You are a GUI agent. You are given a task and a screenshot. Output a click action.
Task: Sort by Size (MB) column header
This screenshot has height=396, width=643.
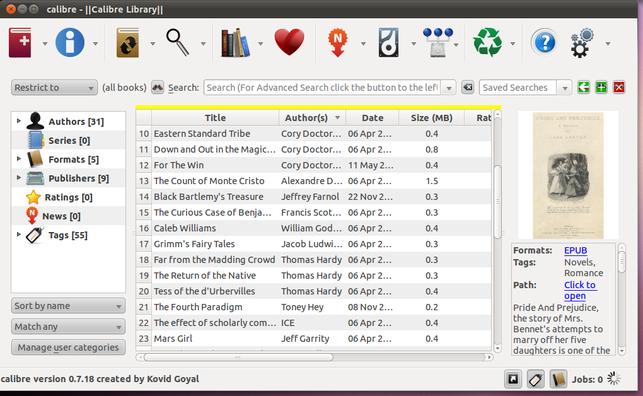click(x=431, y=118)
